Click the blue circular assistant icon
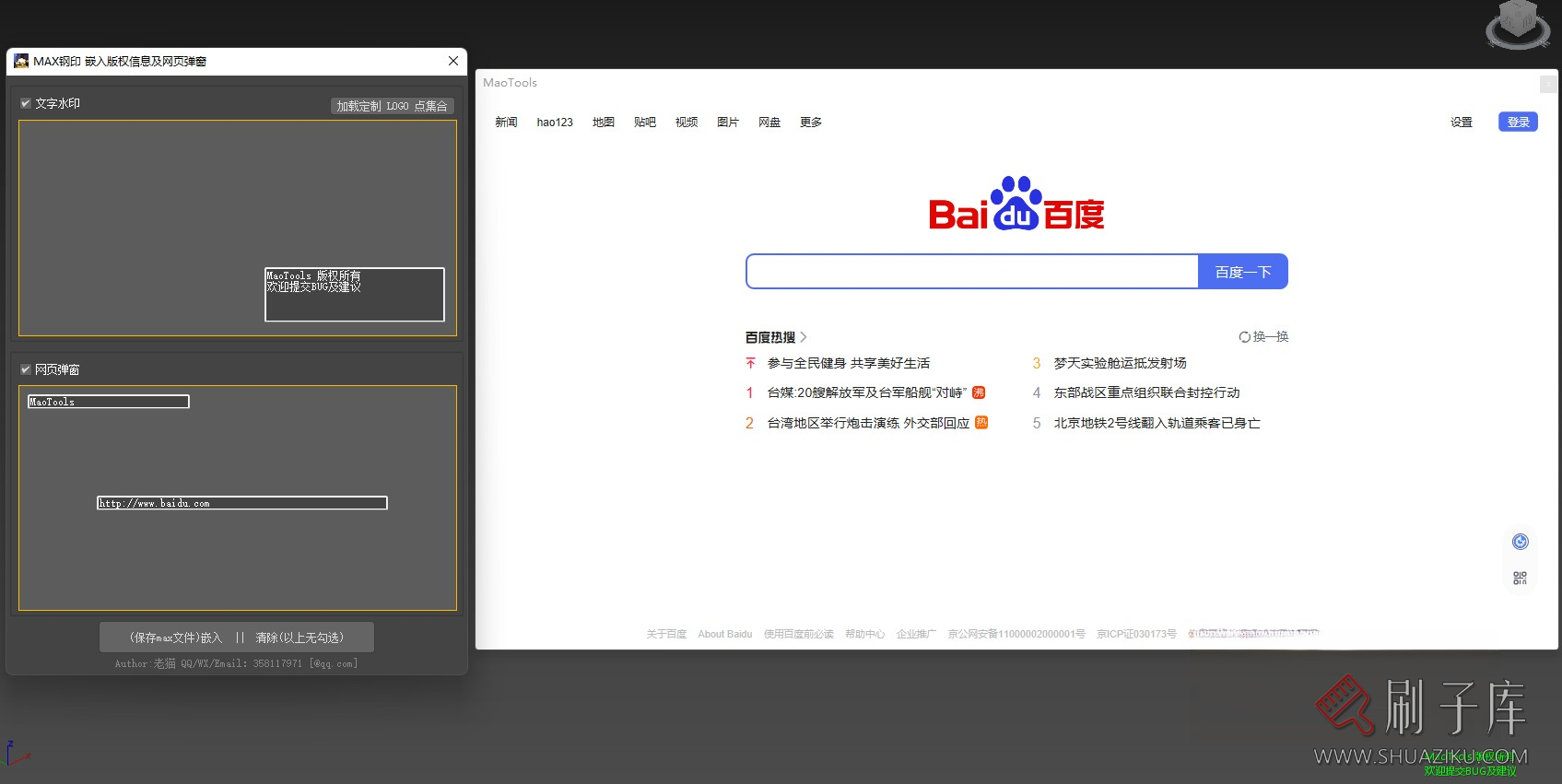 tap(1520, 542)
